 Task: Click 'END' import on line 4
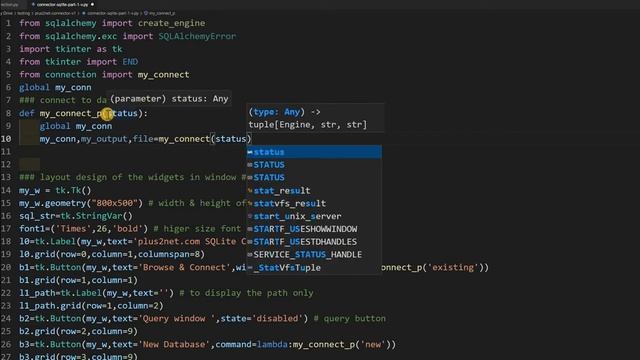pos(130,62)
